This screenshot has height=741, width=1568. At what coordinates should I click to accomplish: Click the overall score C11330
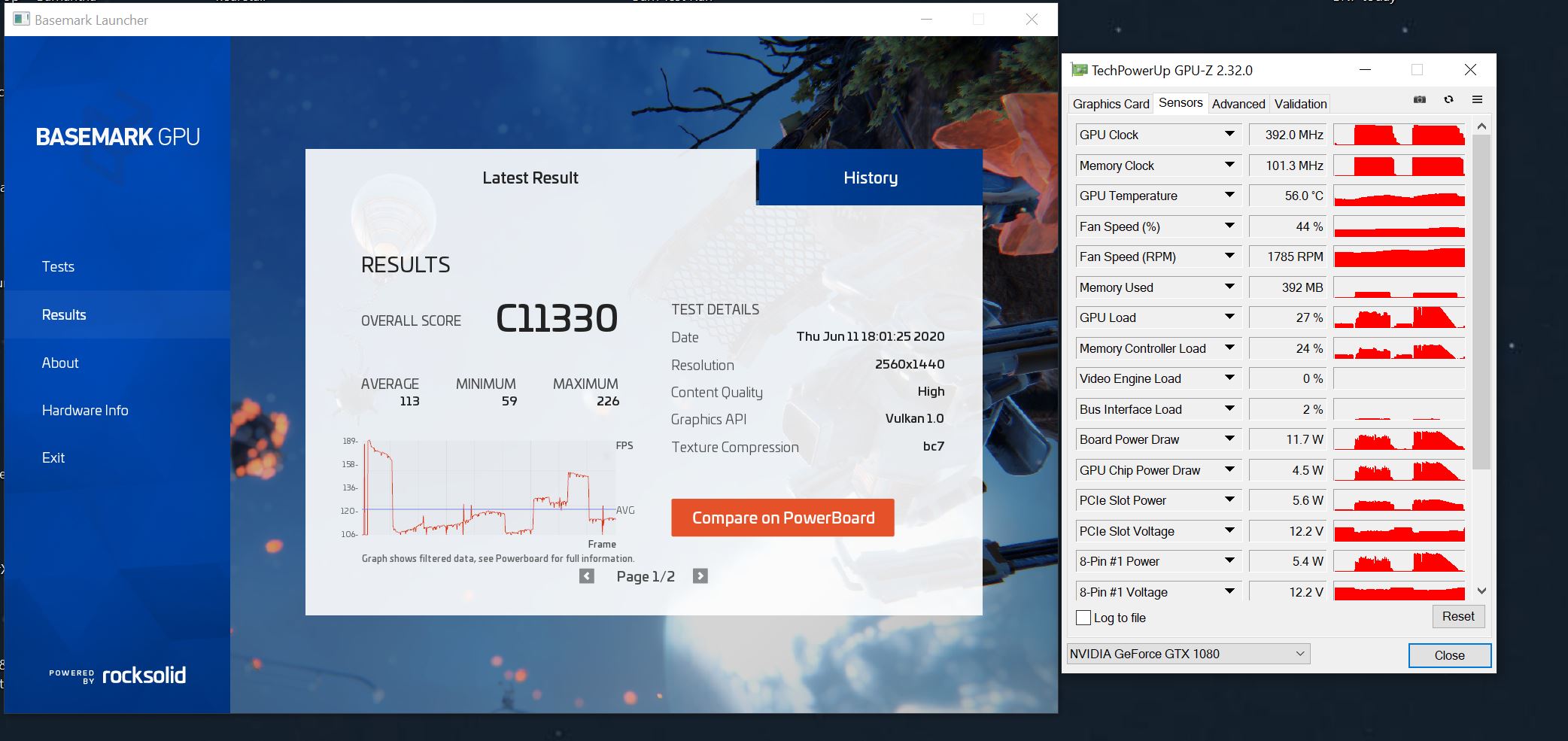click(x=557, y=318)
